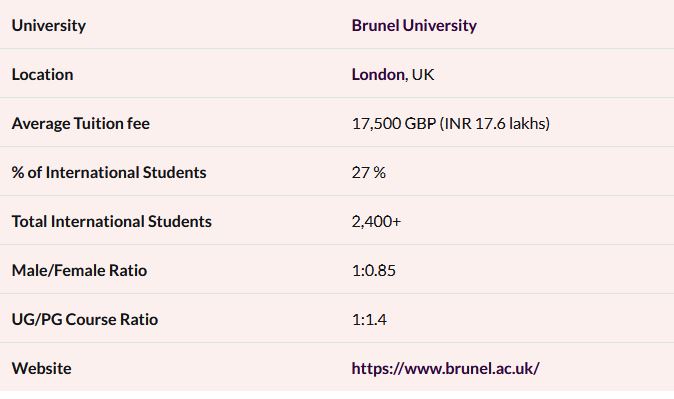Click the Location row label
The height and width of the screenshot is (399, 674).
(x=42, y=74)
